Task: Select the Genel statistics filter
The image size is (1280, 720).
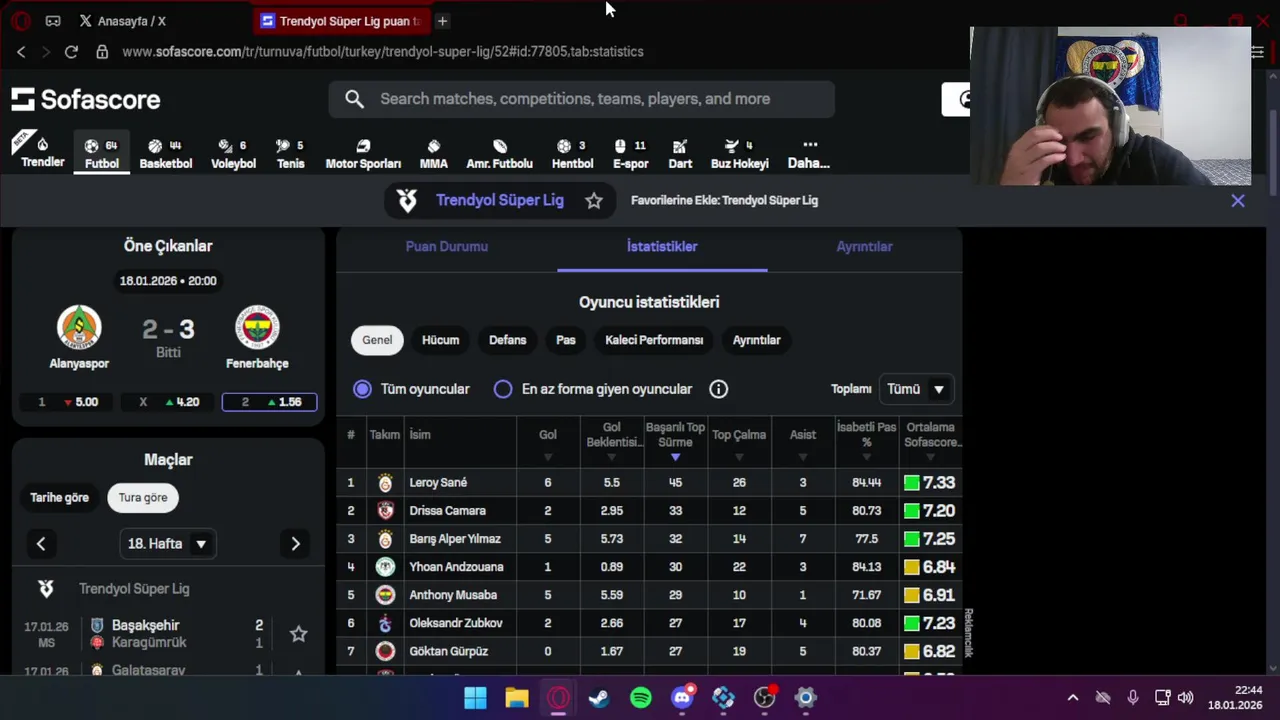Action: (377, 340)
